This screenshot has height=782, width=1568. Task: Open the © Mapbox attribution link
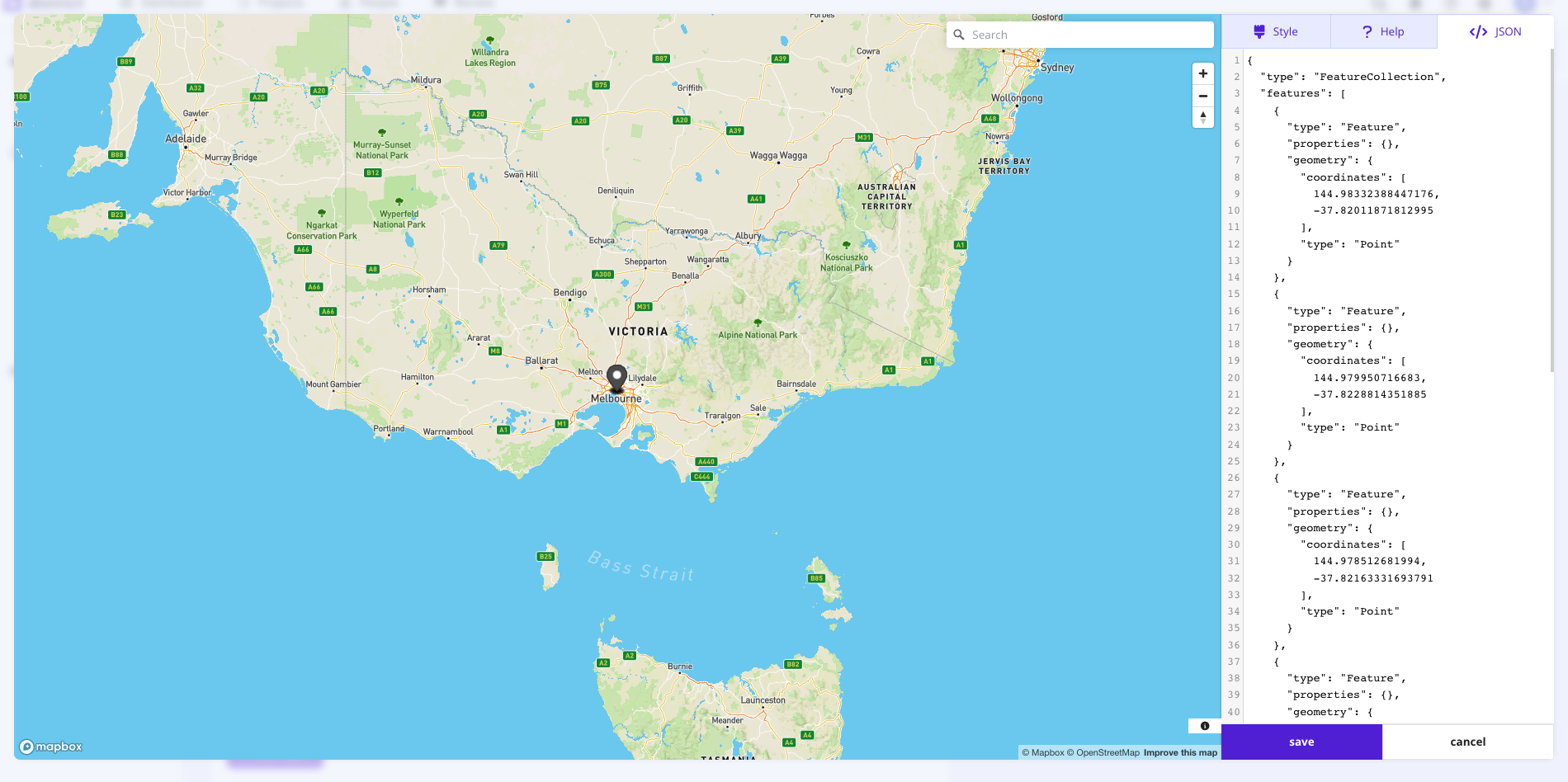pos(1042,752)
